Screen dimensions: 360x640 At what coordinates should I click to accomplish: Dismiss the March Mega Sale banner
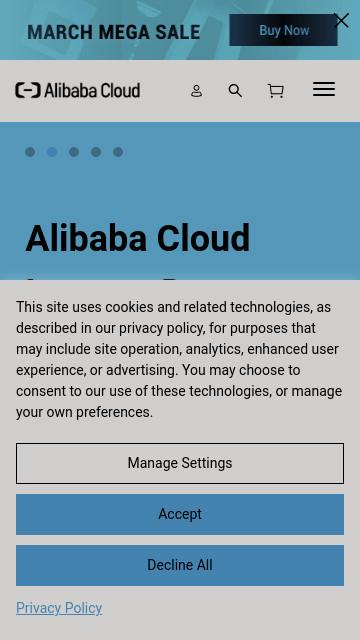(341, 20)
